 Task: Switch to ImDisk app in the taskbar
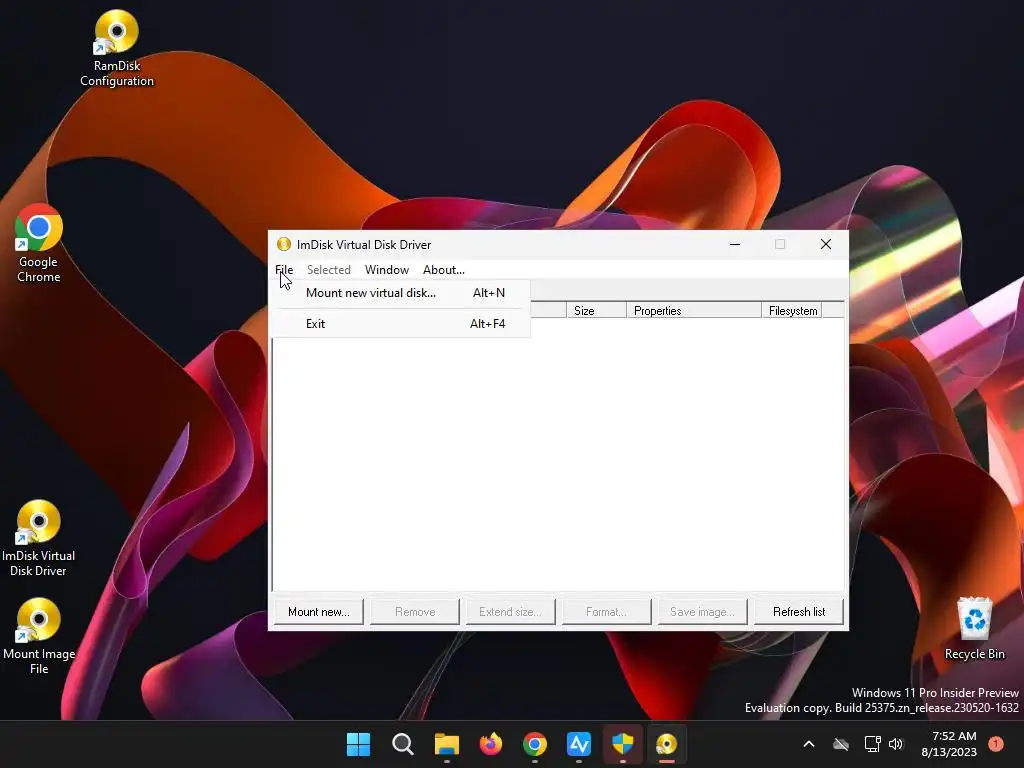[667, 744]
